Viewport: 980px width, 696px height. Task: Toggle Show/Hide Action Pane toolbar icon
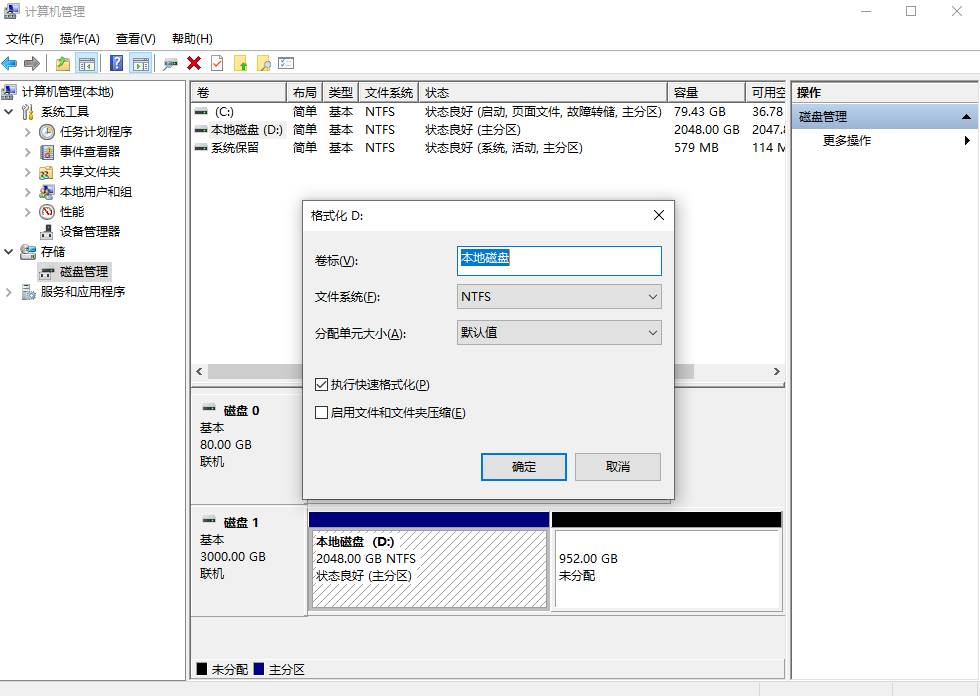141,63
